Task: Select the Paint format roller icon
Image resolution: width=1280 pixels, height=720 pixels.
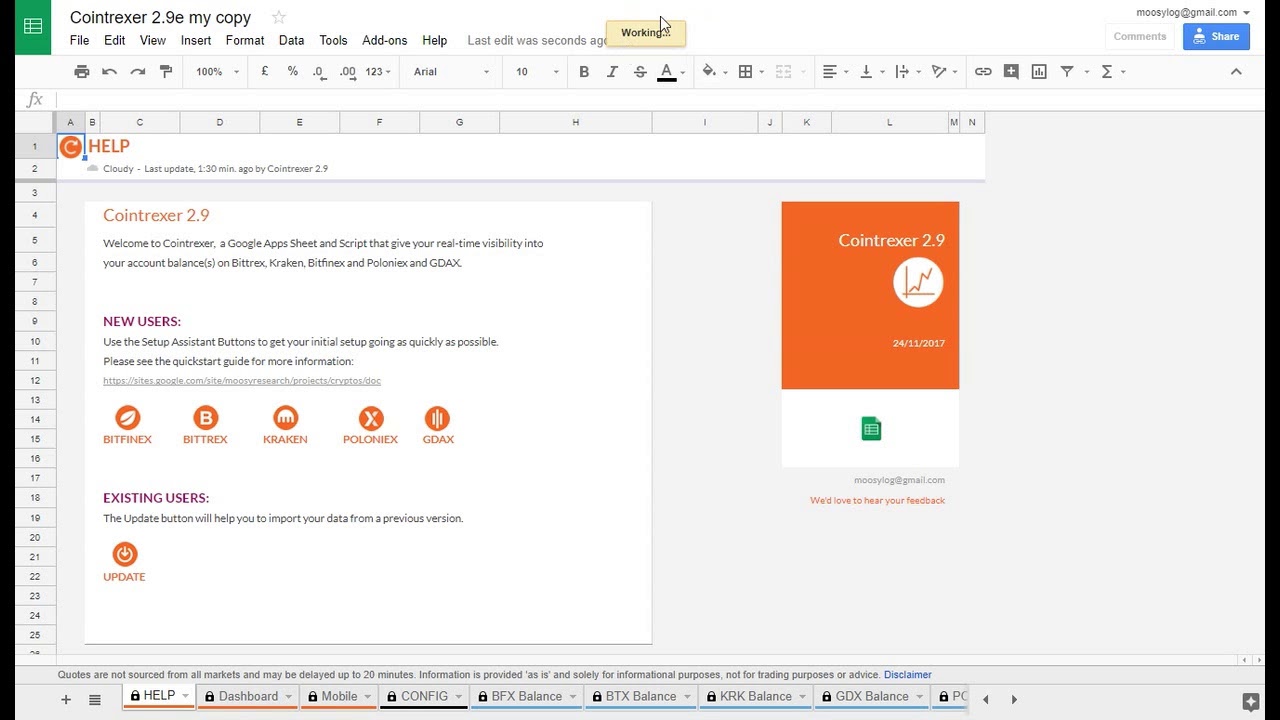Action: 166,72
